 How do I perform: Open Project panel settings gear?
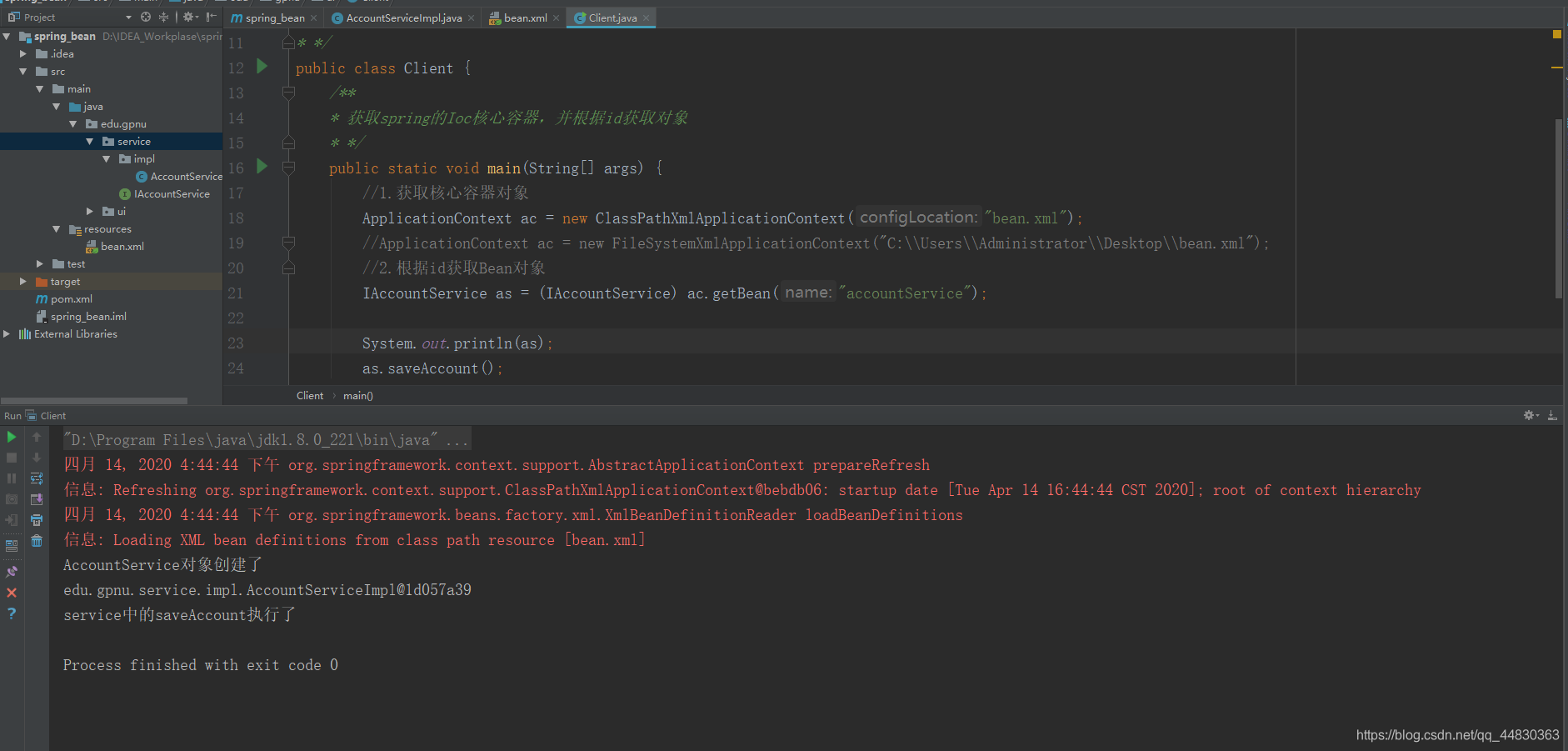tap(190, 17)
